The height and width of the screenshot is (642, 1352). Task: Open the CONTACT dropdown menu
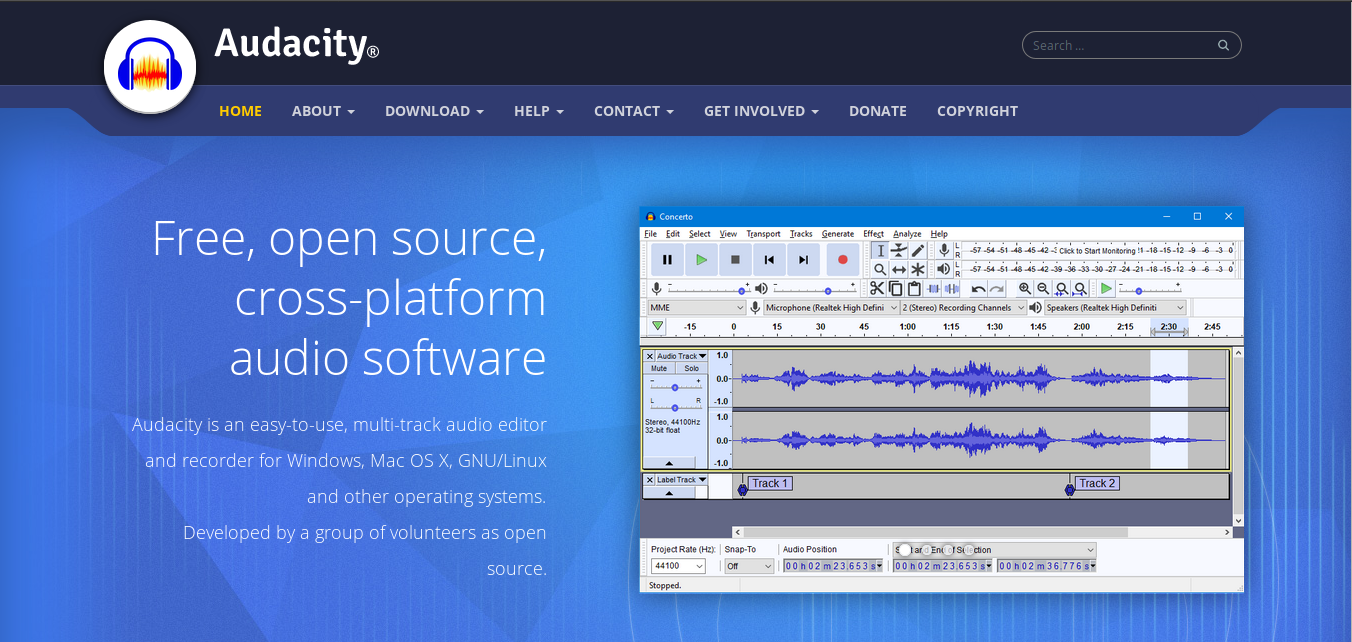[634, 111]
